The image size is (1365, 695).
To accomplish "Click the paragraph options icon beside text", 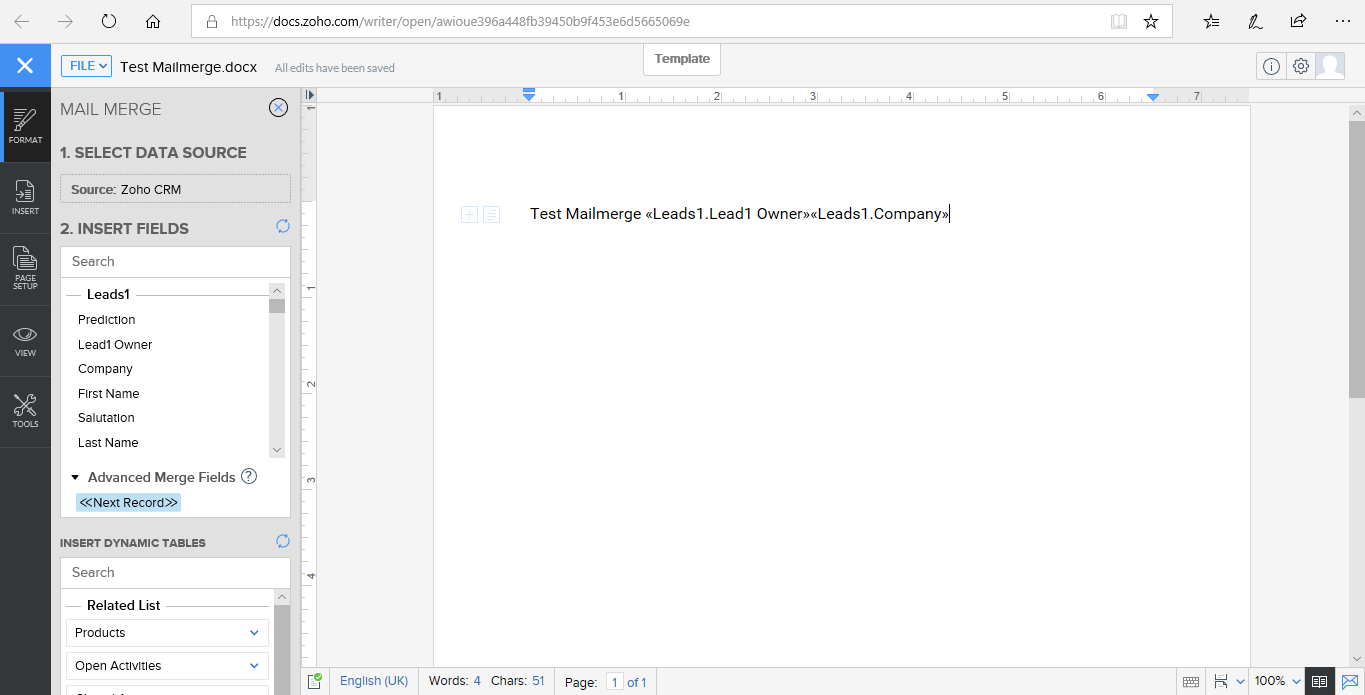I will point(491,214).
